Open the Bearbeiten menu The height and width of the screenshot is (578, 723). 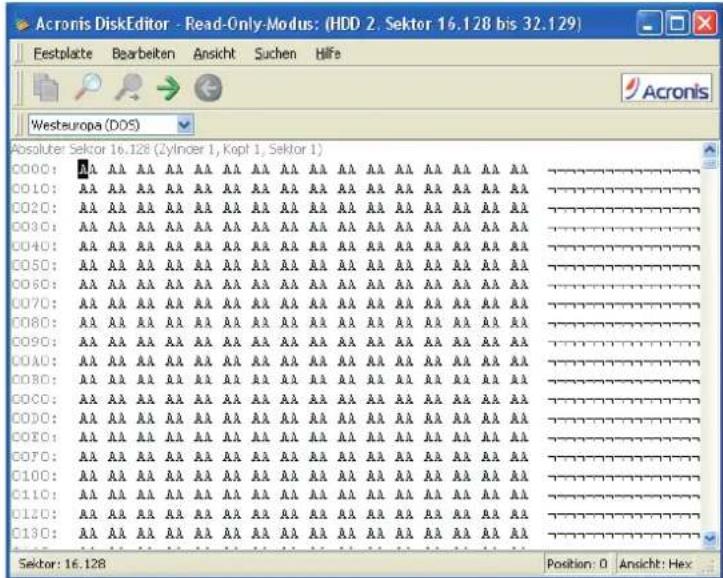pos(143,53)
